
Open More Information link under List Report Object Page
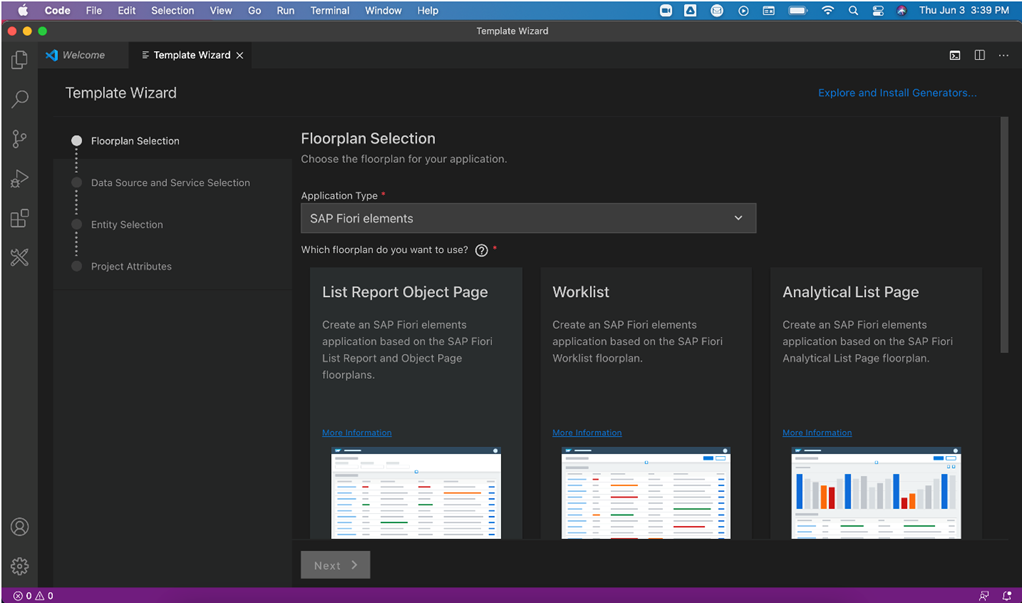357,433
